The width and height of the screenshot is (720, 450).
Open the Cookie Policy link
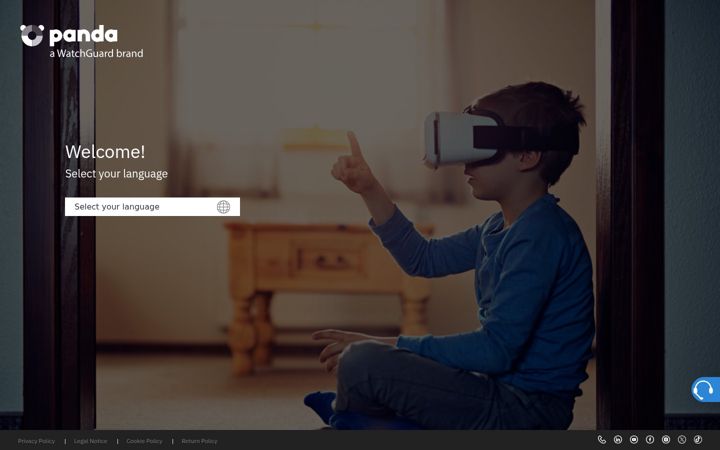pos(144,441)
